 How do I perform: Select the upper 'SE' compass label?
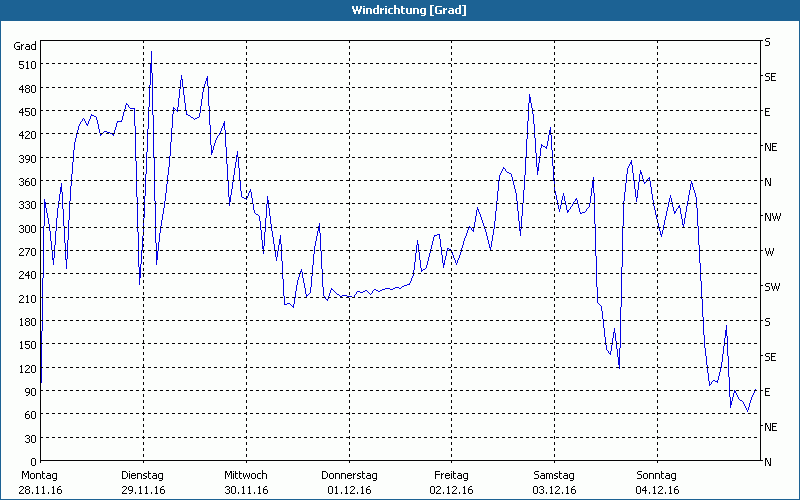[770, 77]
